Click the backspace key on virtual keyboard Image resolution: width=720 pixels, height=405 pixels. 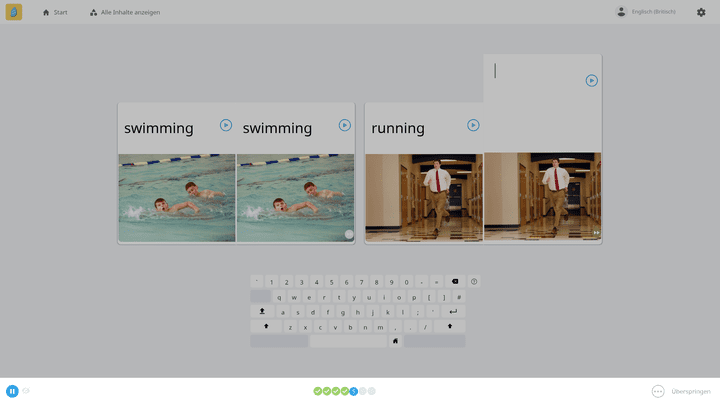pos(455,281)
